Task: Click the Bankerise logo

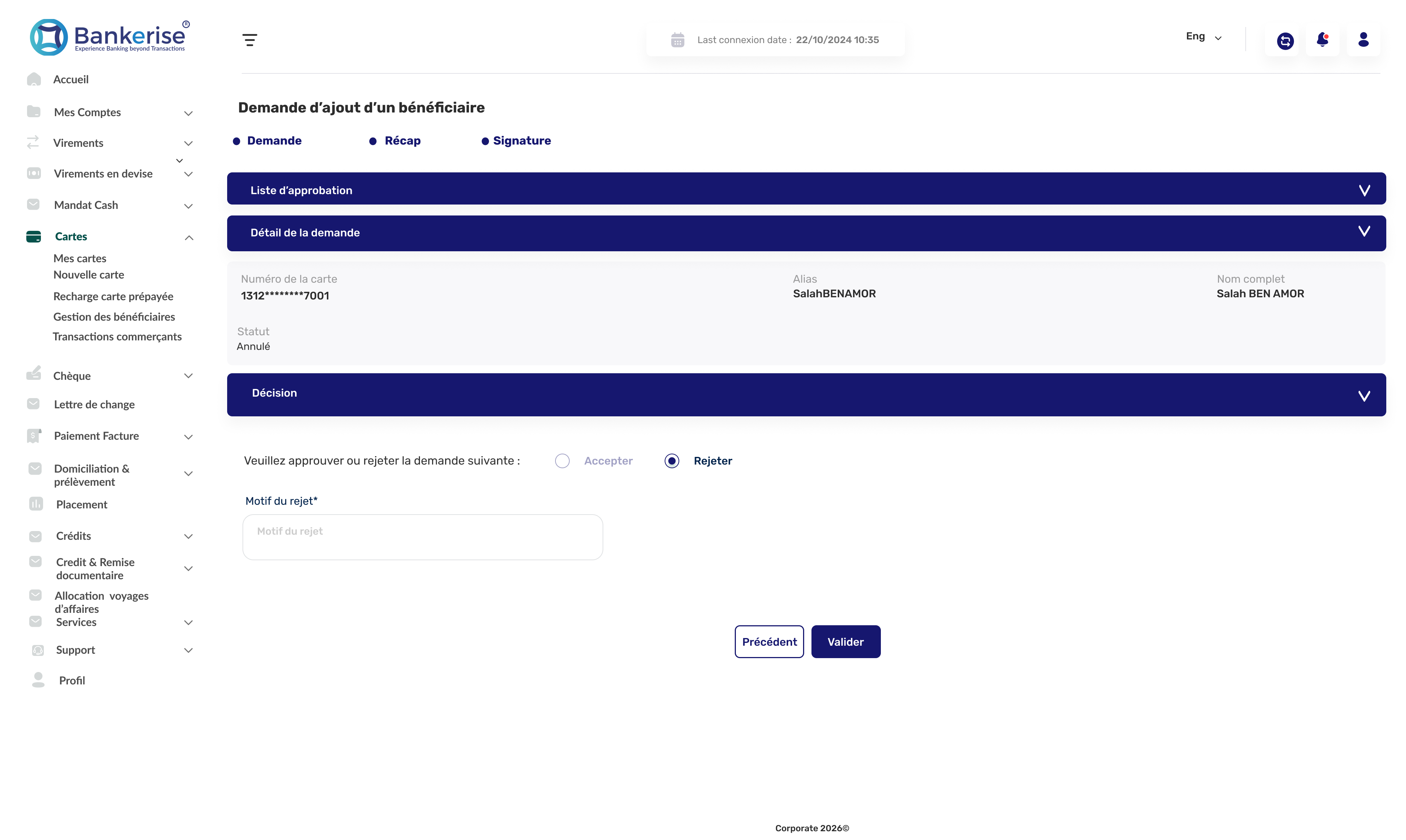Action: (x=109, y=37)
